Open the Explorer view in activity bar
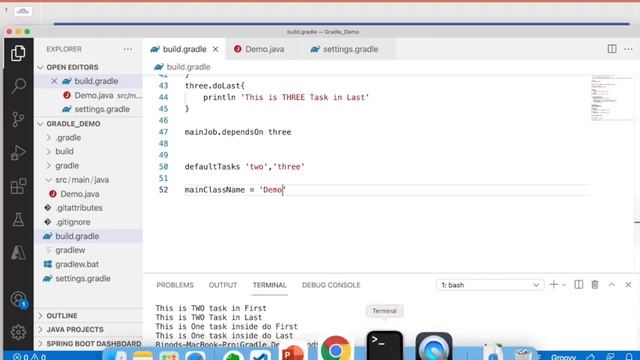Viewport: 640px width, 360px height. pos(18,53)
